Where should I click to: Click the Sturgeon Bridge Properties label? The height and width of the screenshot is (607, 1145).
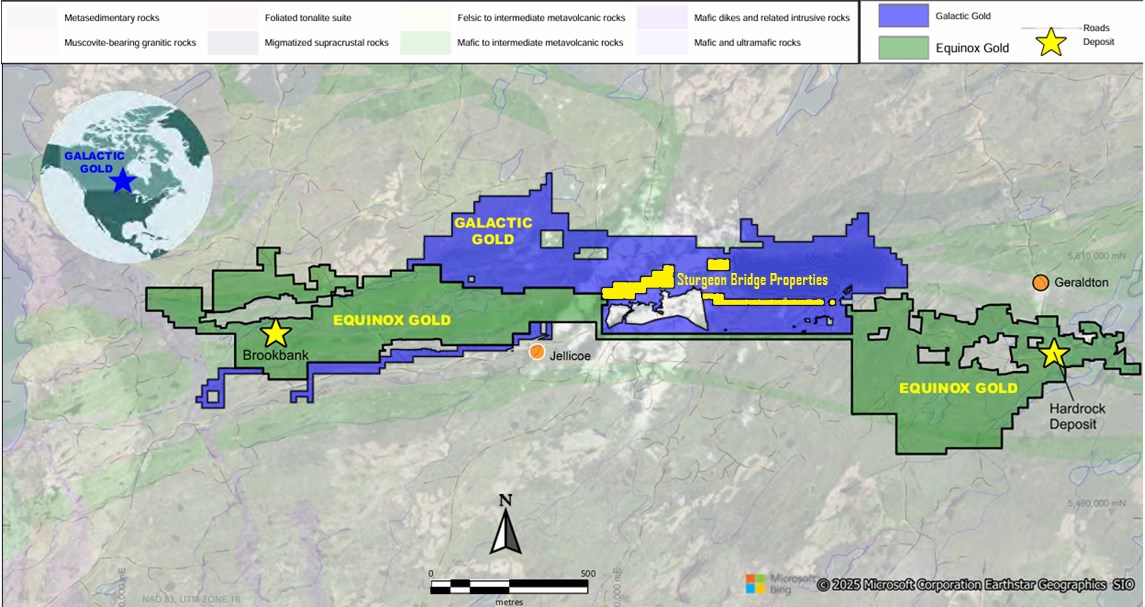click(x=758, y=280)
